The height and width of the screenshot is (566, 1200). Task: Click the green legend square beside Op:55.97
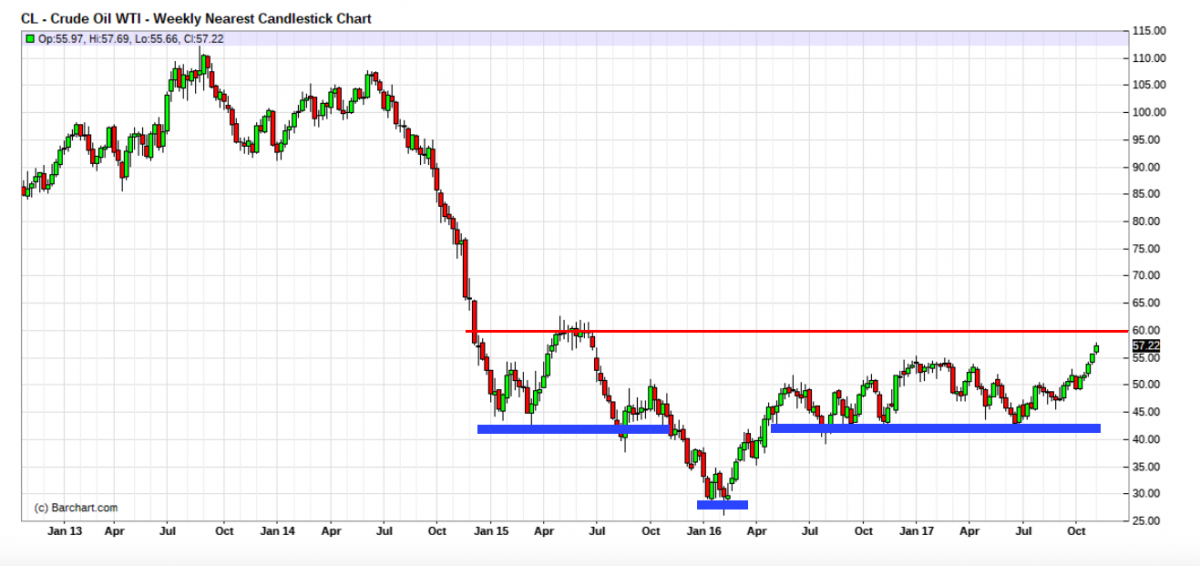tap(30, 39)
